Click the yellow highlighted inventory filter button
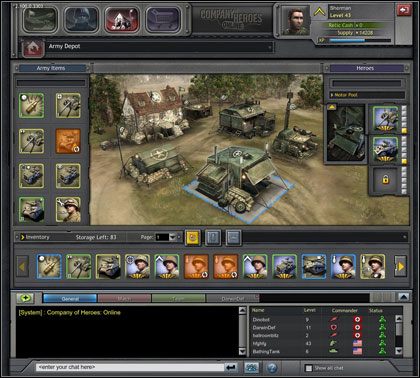 click(193, 238)
